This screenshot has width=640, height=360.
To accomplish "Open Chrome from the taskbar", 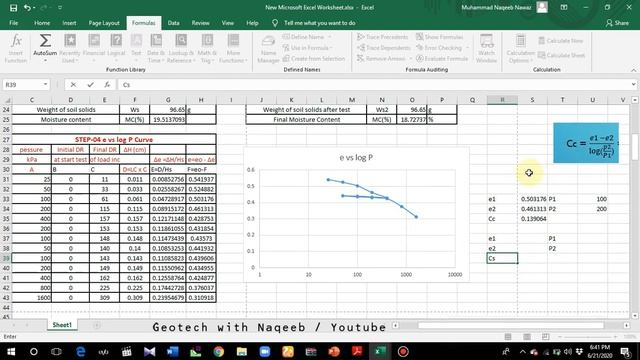I will pyautogui.click(x=218, y=351).
